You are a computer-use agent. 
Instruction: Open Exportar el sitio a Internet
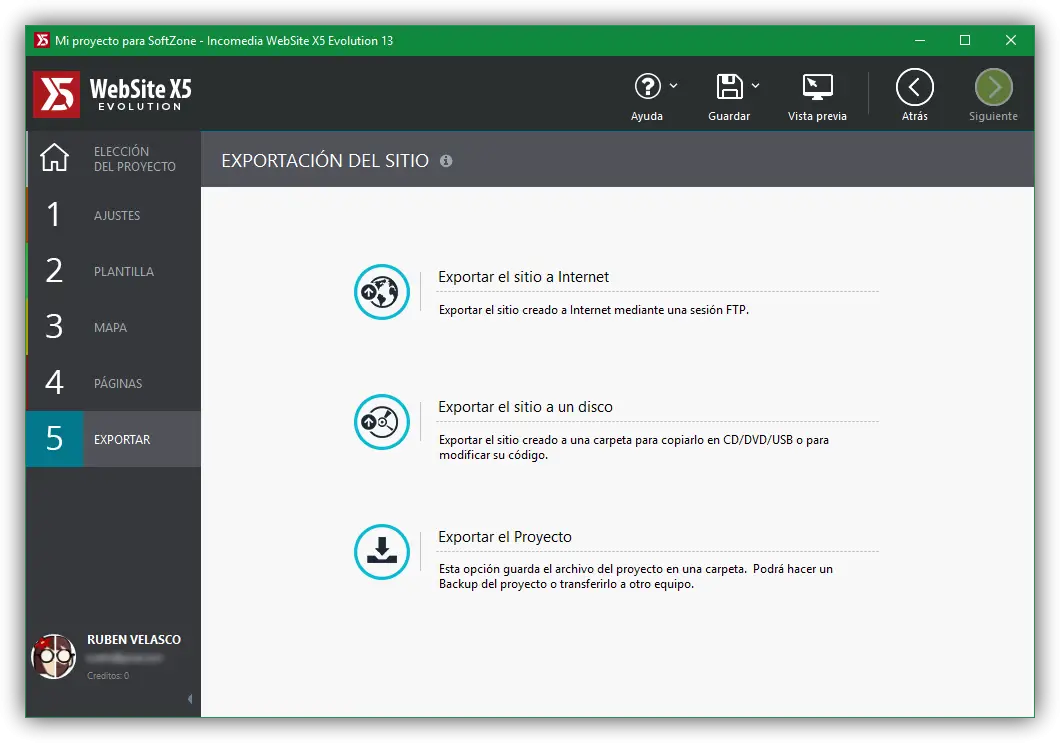pyautogui.click(x=523, y=277)
